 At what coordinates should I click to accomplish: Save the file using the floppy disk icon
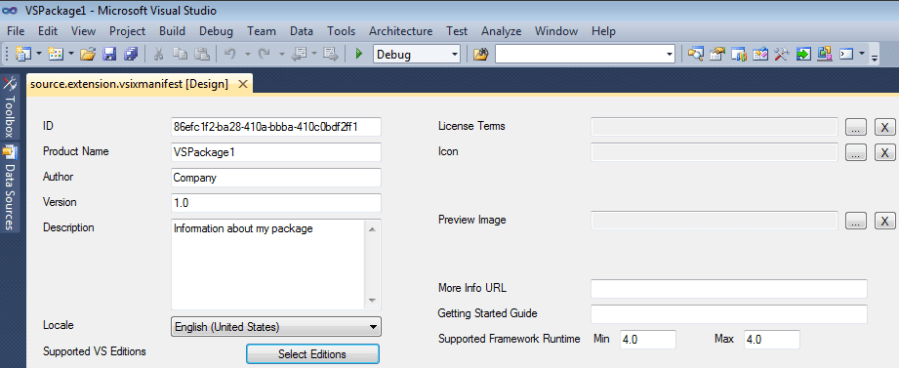109,54
